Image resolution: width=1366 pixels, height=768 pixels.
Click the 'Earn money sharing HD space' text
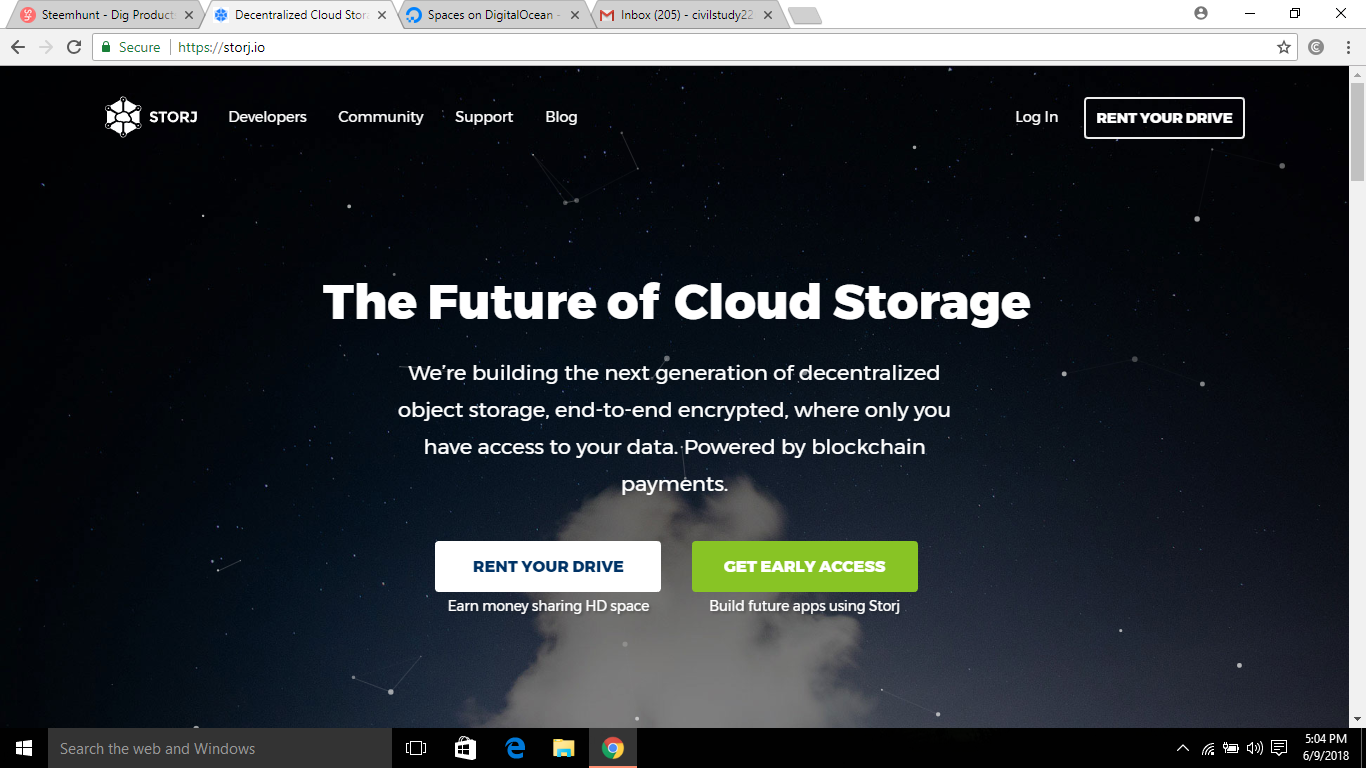click(548, 606)
